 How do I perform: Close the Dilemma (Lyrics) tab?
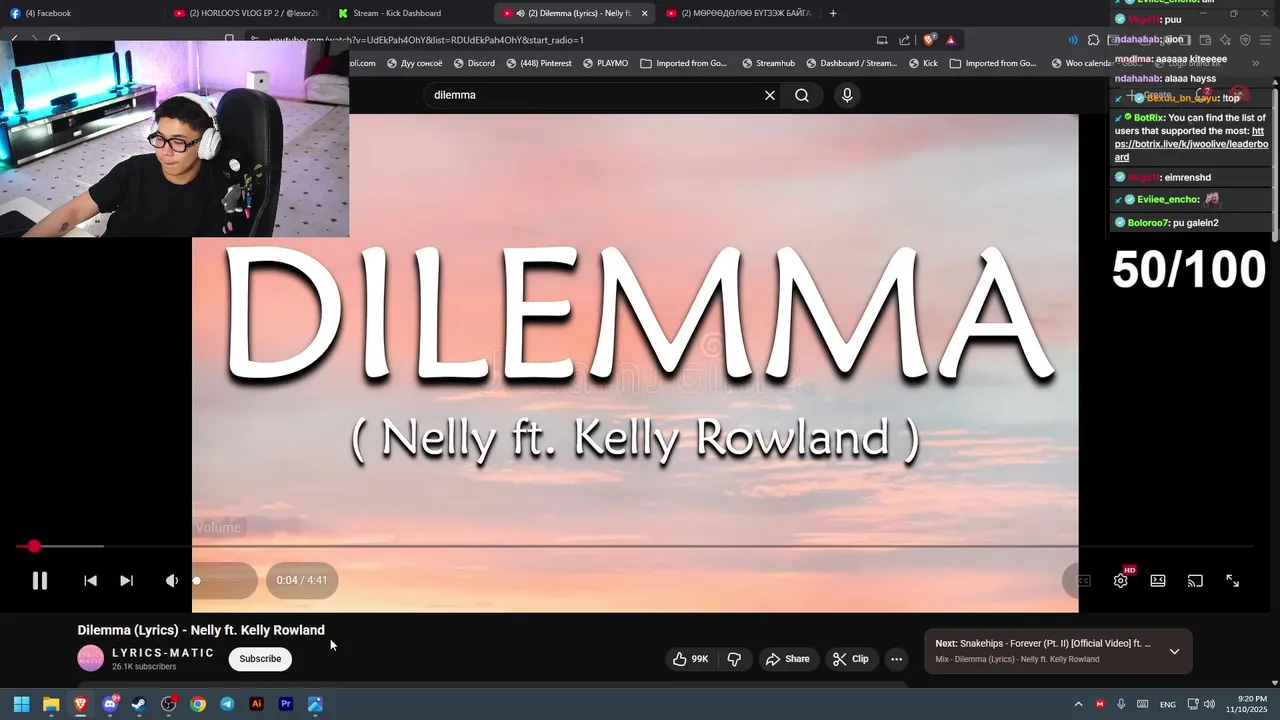click(644, 13)
